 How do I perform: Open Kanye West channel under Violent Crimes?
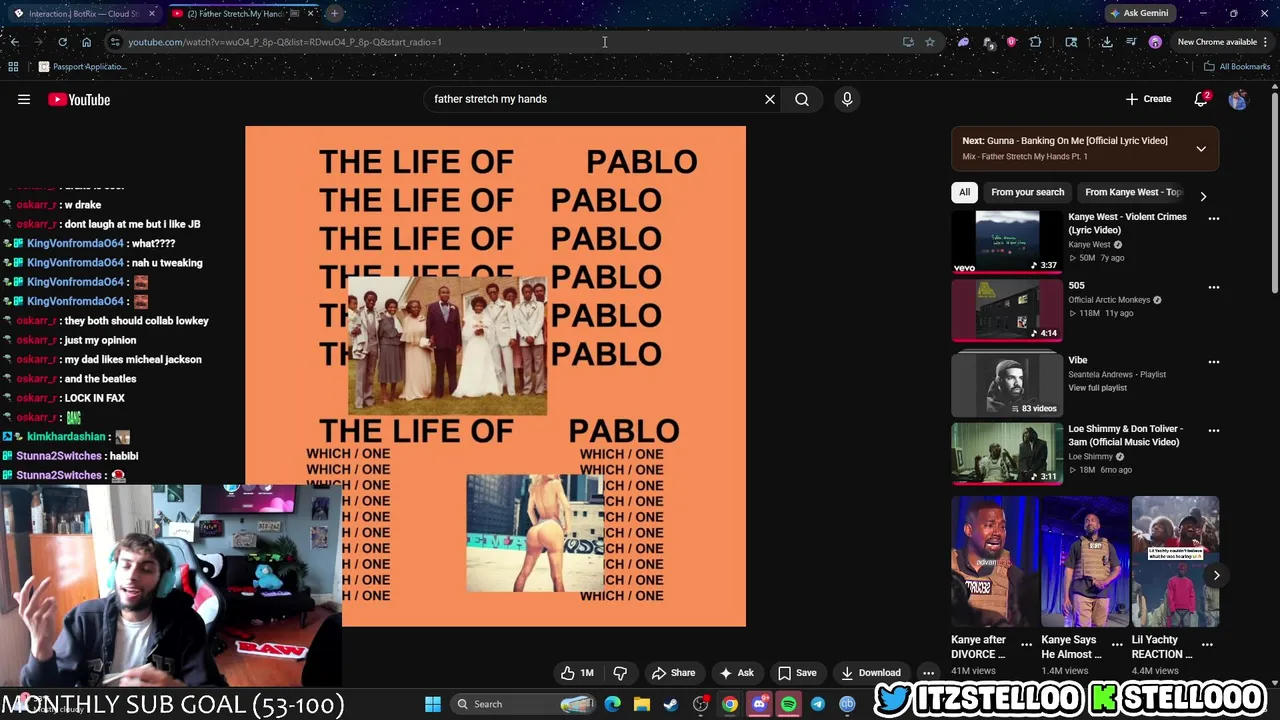[x=1089, y=244]
